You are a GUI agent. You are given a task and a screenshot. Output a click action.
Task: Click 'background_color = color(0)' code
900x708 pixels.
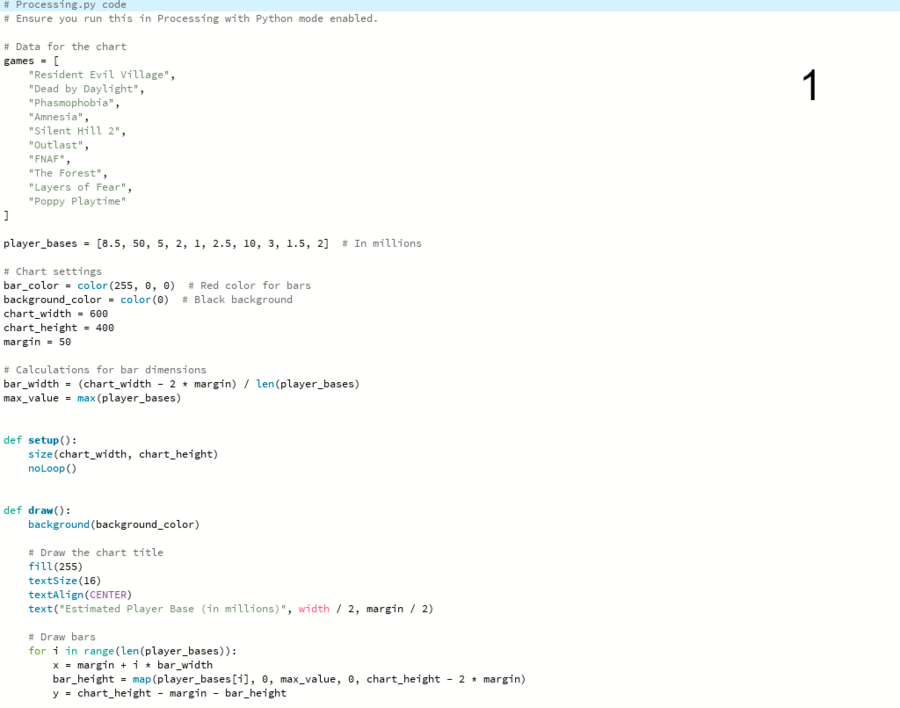[86, 300]
